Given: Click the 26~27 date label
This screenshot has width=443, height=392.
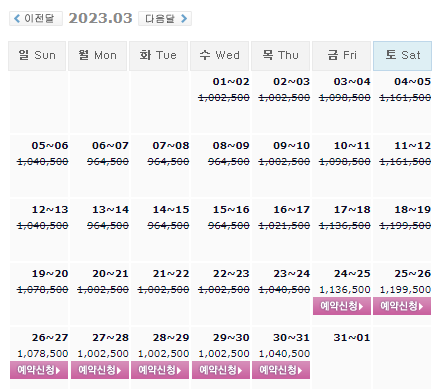Looking at the screenshot, I should tap(50, 338).
